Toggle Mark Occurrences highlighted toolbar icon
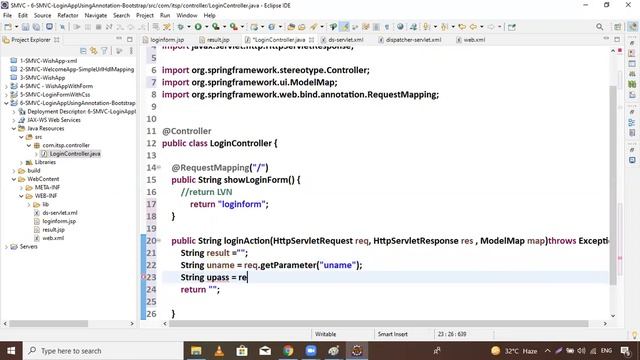 (345, 27)
